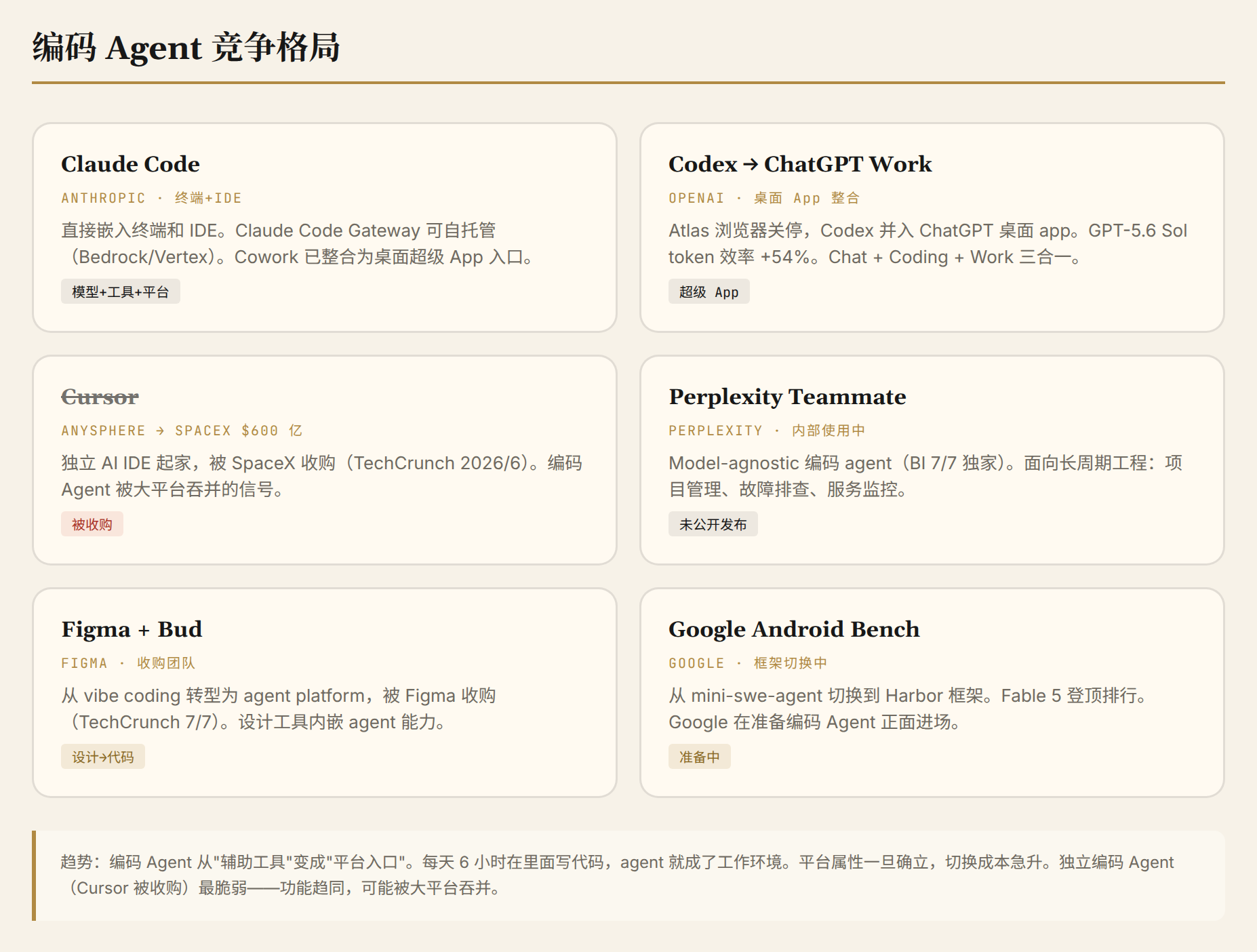Click the OPENAI · 桌面 App 整合 subtitle
The height and width of the screenshot is (952, 1257).
pyautogui.click(x=764, y=198)
